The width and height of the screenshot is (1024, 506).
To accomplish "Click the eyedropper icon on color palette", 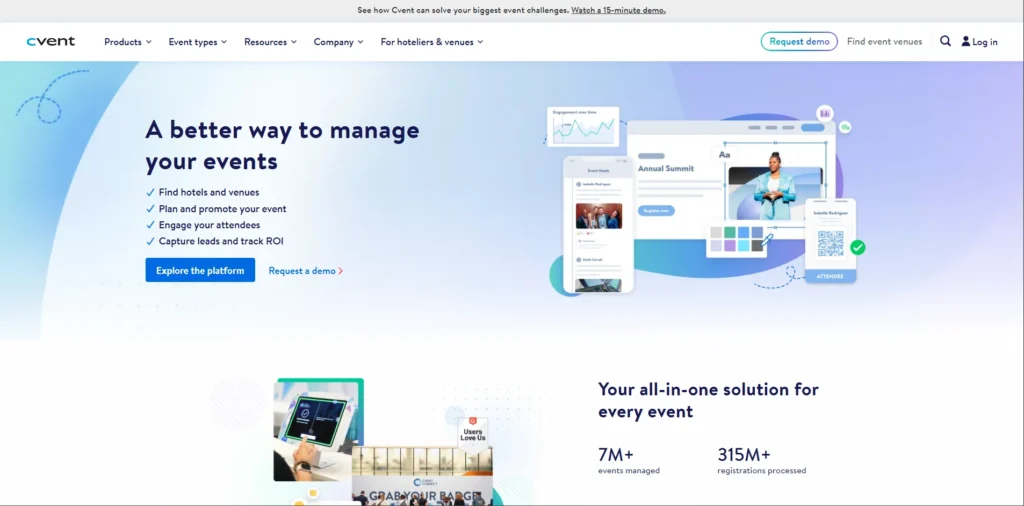I will pyautogui.click(x=767, y=240).
